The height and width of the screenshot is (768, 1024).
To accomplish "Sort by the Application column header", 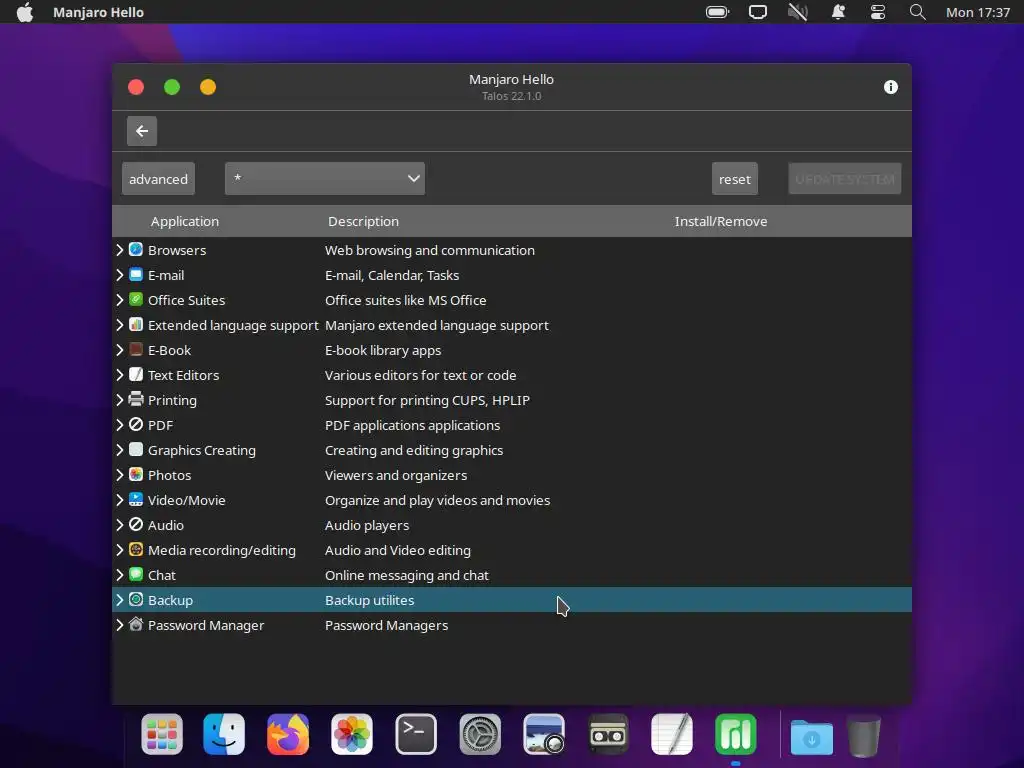I will click(185, 221).
